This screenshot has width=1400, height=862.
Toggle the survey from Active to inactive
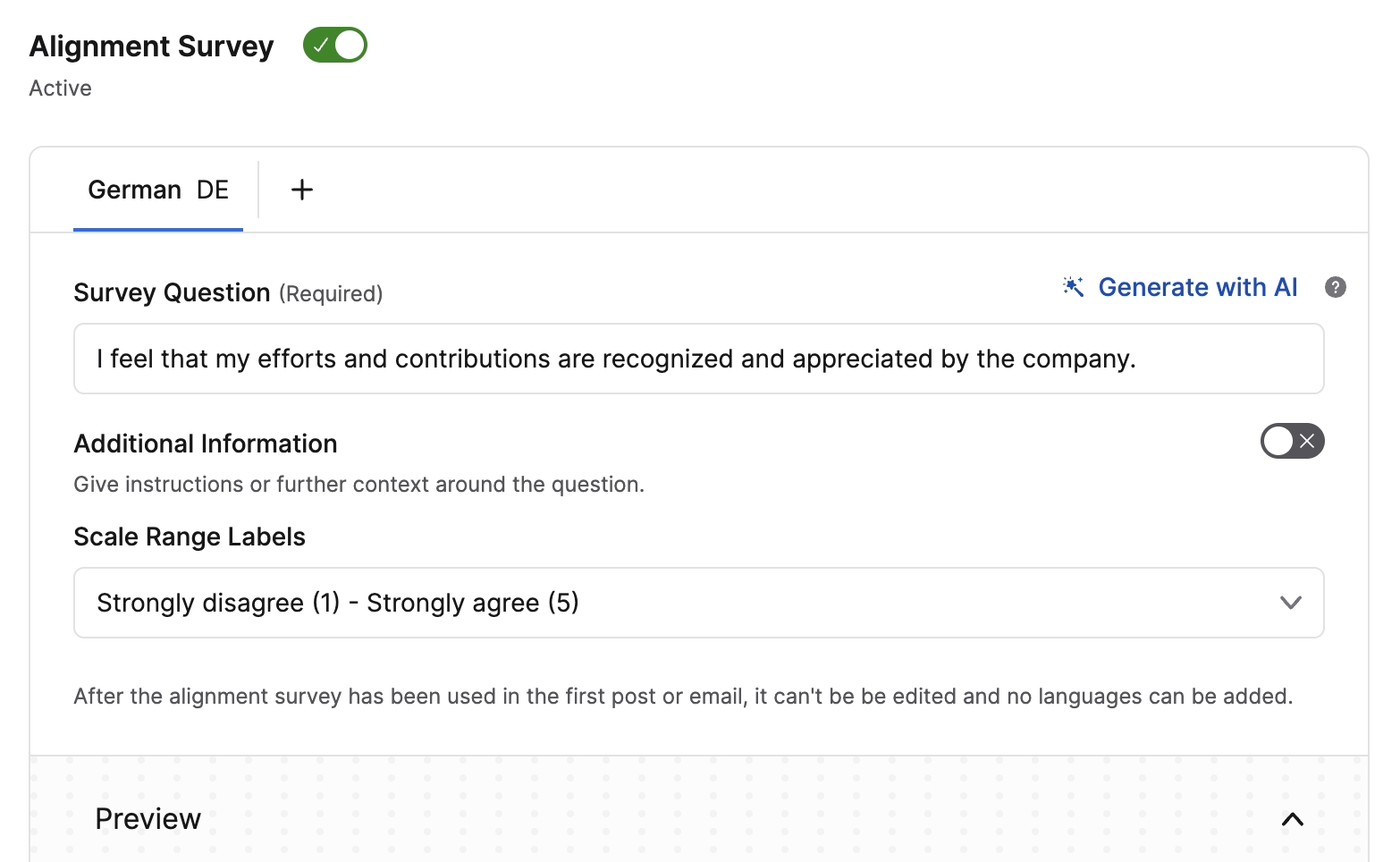click(x=334, y=44)
